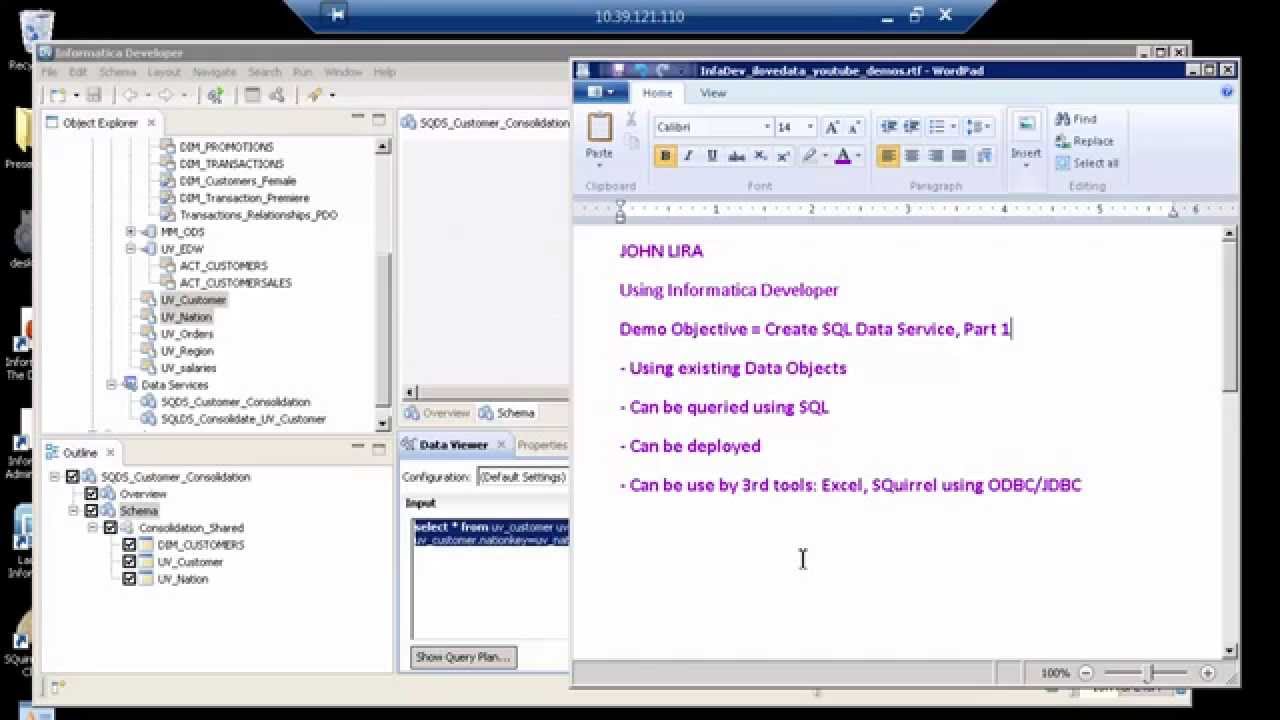The image size is (1280, 720).
Task: Open Paragraph settings icon in WordPad
Action: [x=983, y=156]
